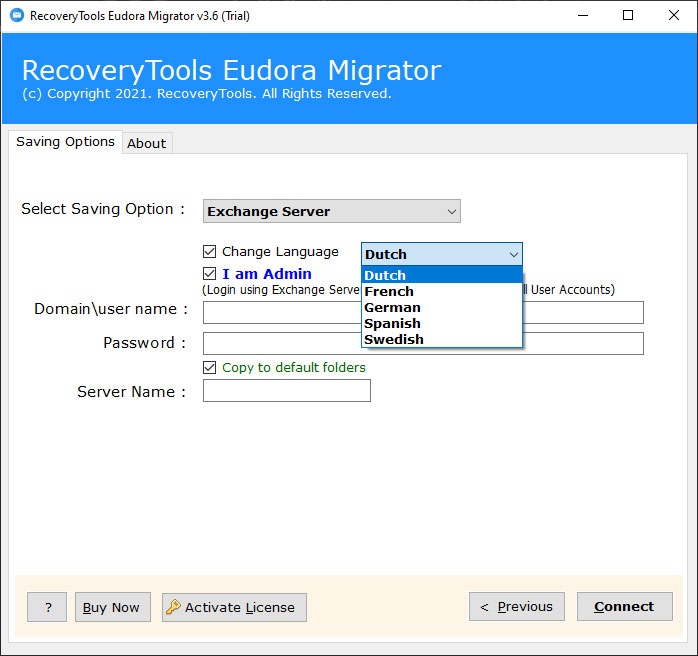Focus the Domain\user name input field
This screenshot has width=698, height=656.
[x=423, y=312]
